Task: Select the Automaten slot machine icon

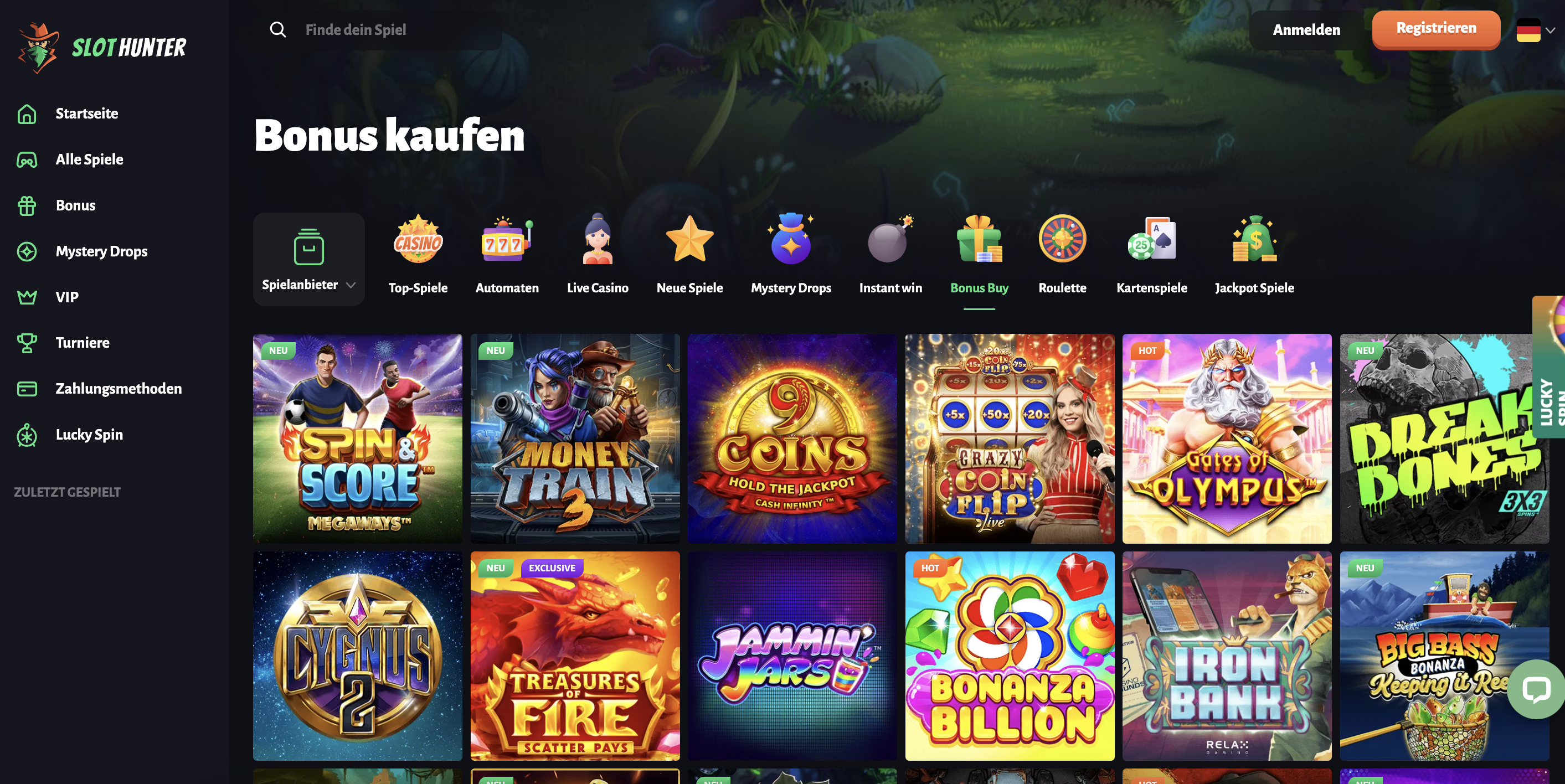Action: [507, 239]
